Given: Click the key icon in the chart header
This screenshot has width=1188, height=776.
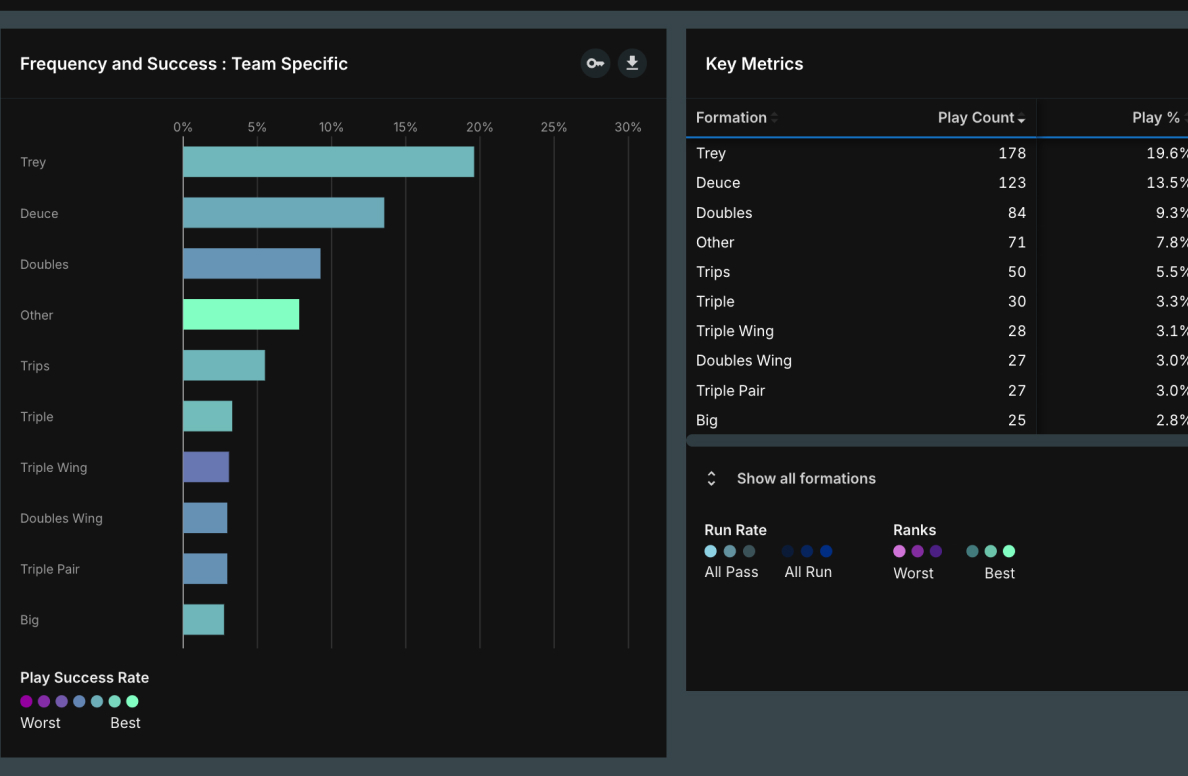Looking at the screenshot, I should point(595,63).
